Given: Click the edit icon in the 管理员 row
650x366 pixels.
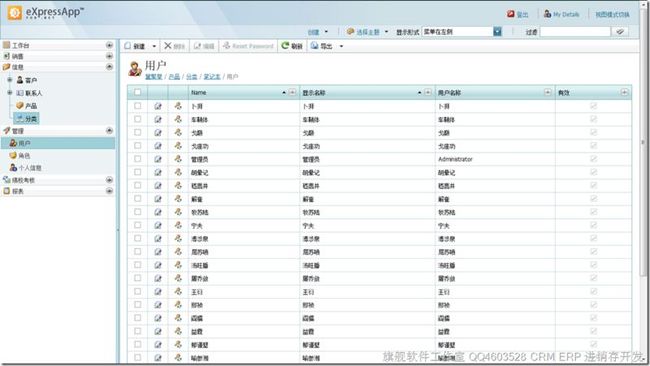Looking at the screenshot, I should tap(158, 159).
